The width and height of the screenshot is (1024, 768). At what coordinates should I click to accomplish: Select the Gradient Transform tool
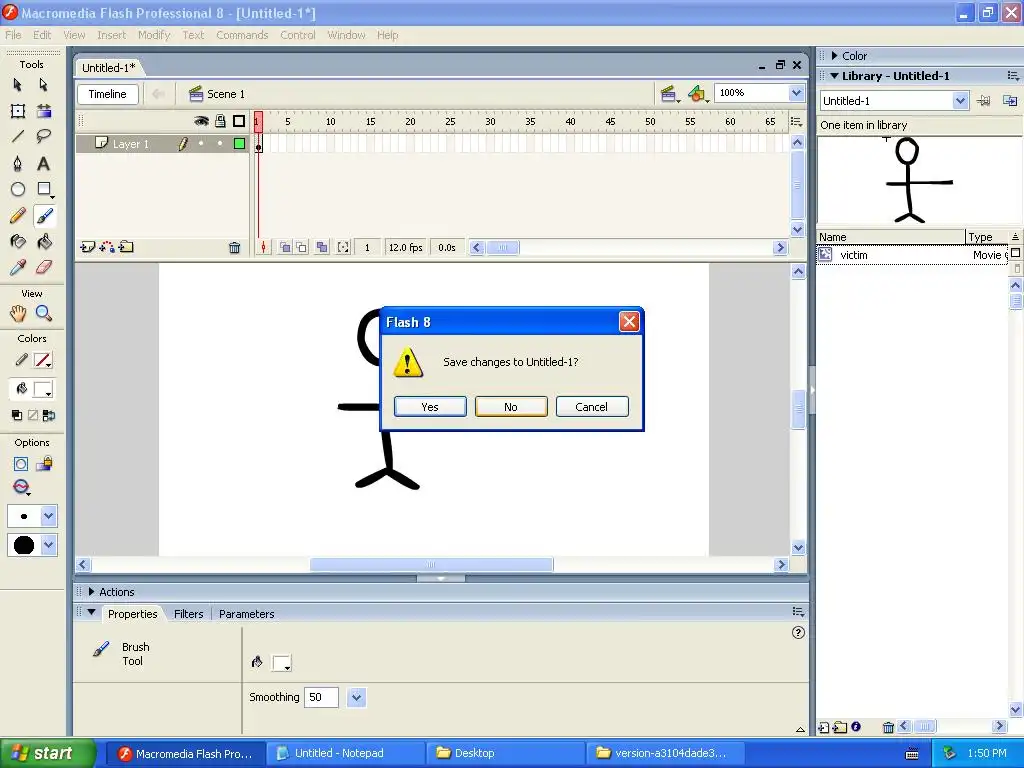(x=44, y=111)
